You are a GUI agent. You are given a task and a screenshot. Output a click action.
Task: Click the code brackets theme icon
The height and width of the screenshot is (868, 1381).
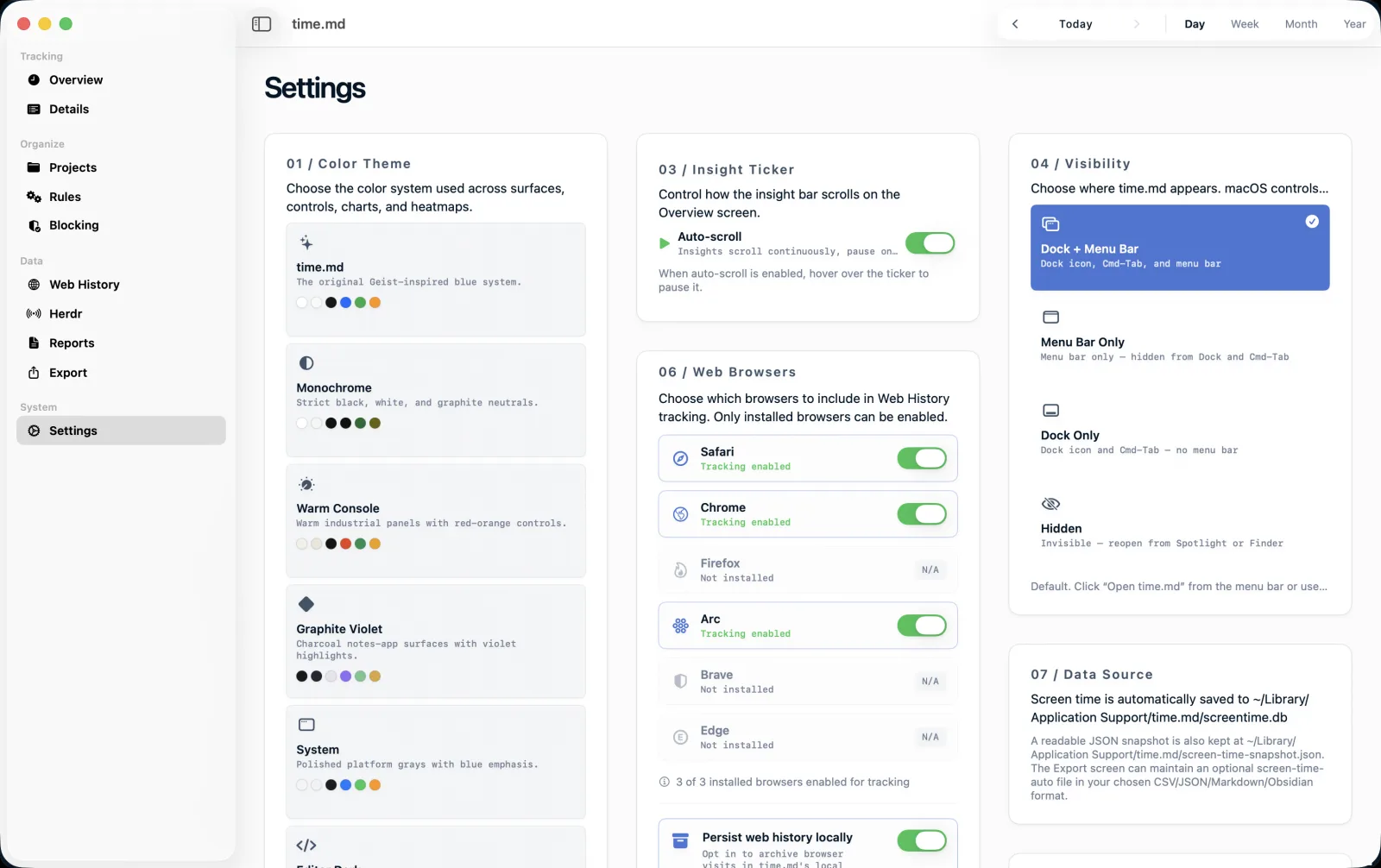click(x=306, y=846)
